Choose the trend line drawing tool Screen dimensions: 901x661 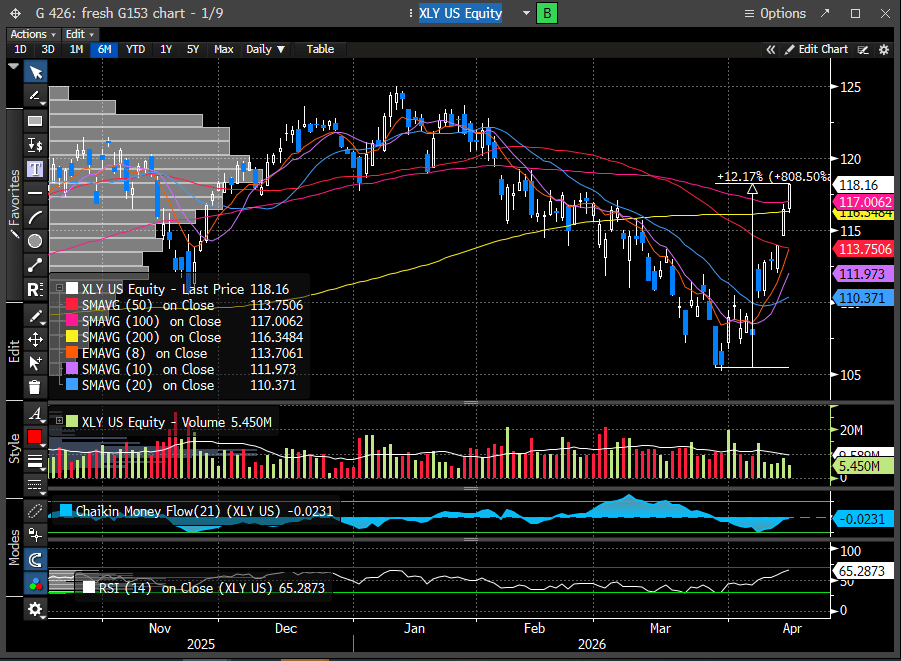[x=35, y=96]
